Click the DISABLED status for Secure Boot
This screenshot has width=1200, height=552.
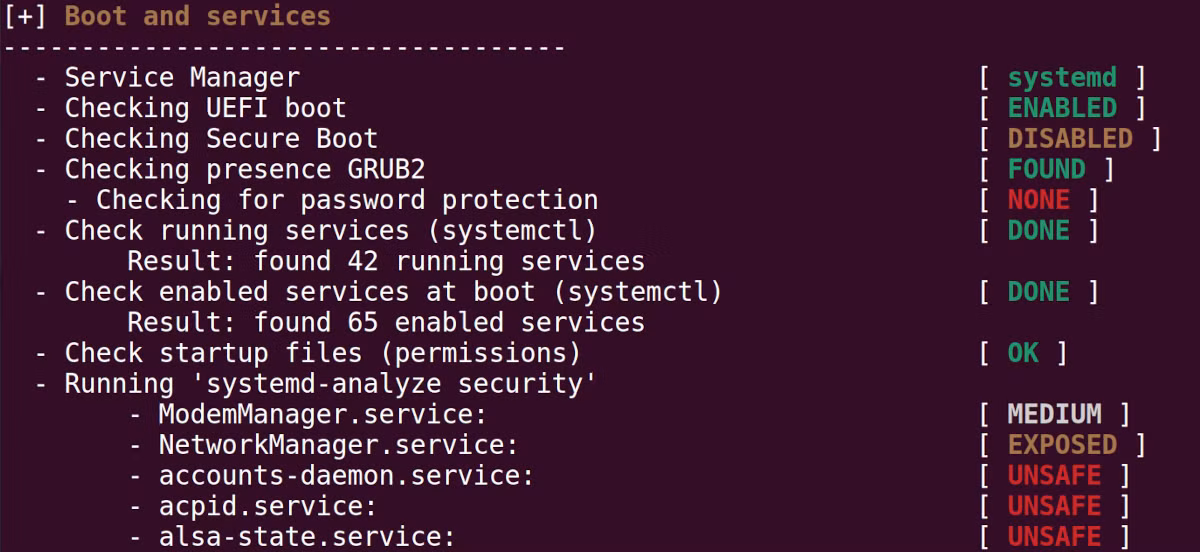click(x=1069, y=139)
